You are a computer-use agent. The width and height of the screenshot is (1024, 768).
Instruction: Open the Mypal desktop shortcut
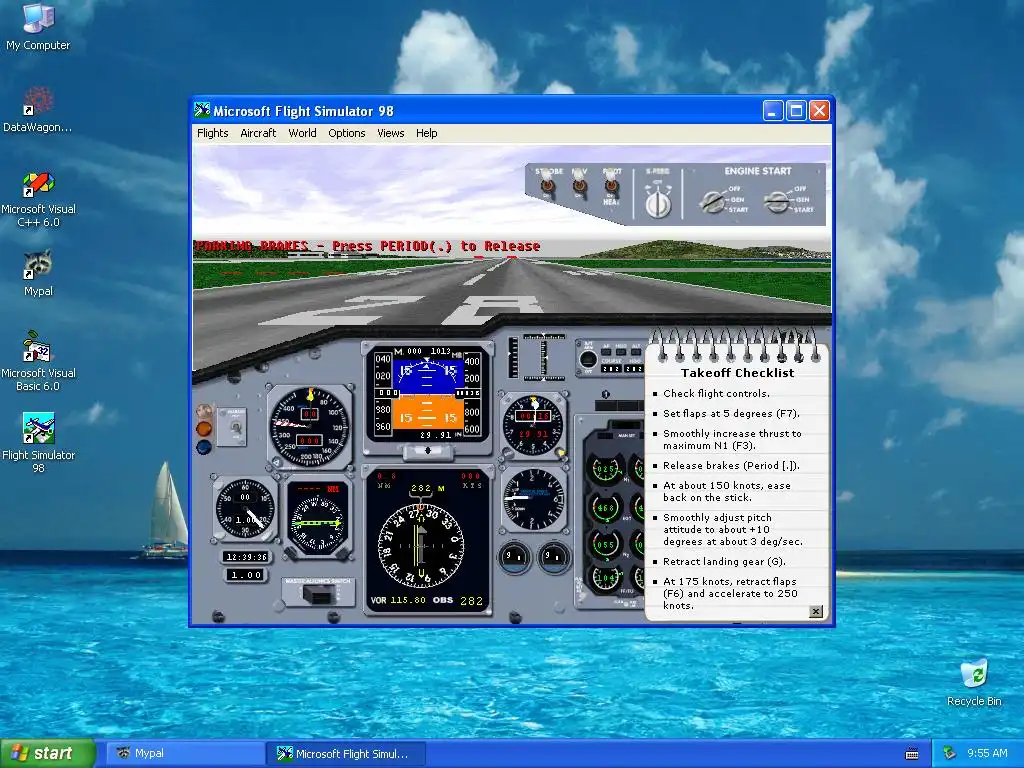[38, 273]
